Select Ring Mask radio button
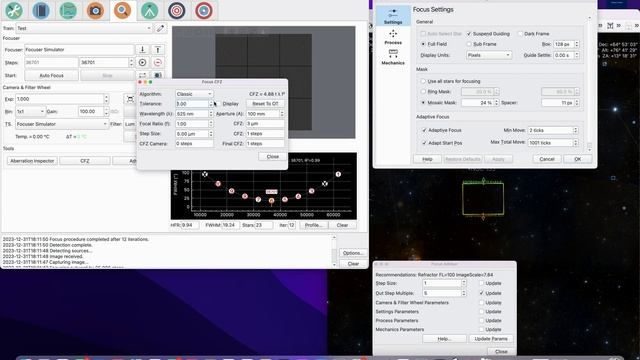This screenshot has width=640, height=360. (423, 92)
